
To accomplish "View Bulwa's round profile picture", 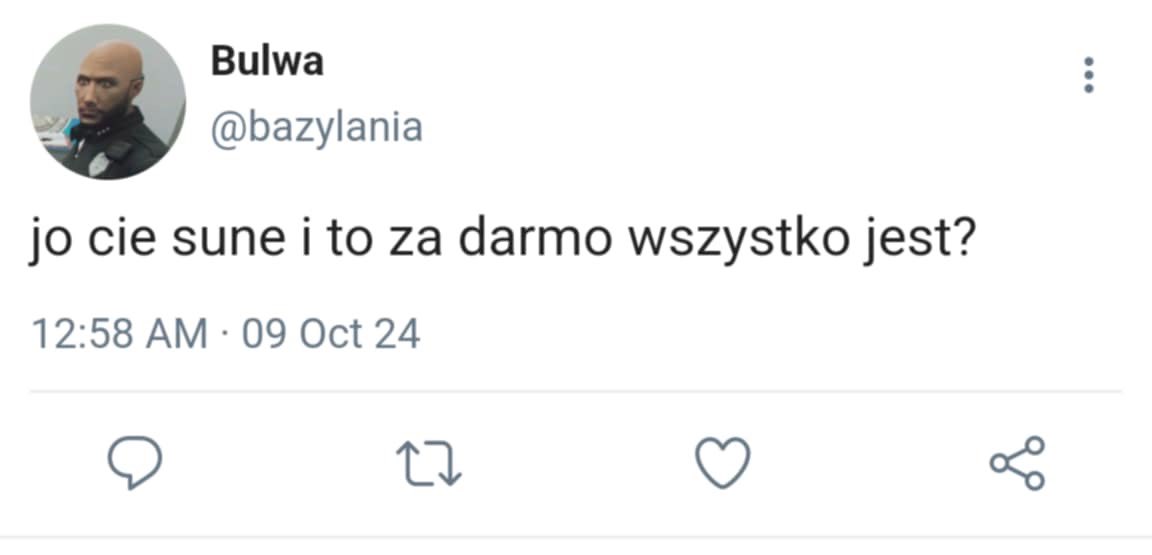I will (x=108, y=101).
